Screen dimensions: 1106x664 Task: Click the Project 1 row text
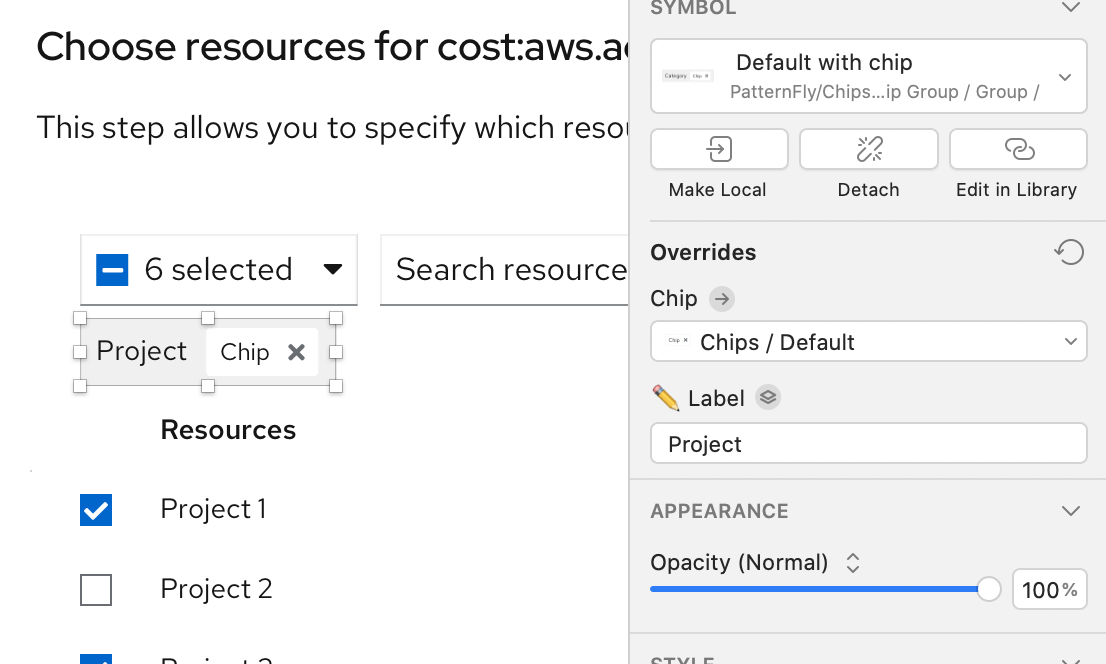pos(213,509)
